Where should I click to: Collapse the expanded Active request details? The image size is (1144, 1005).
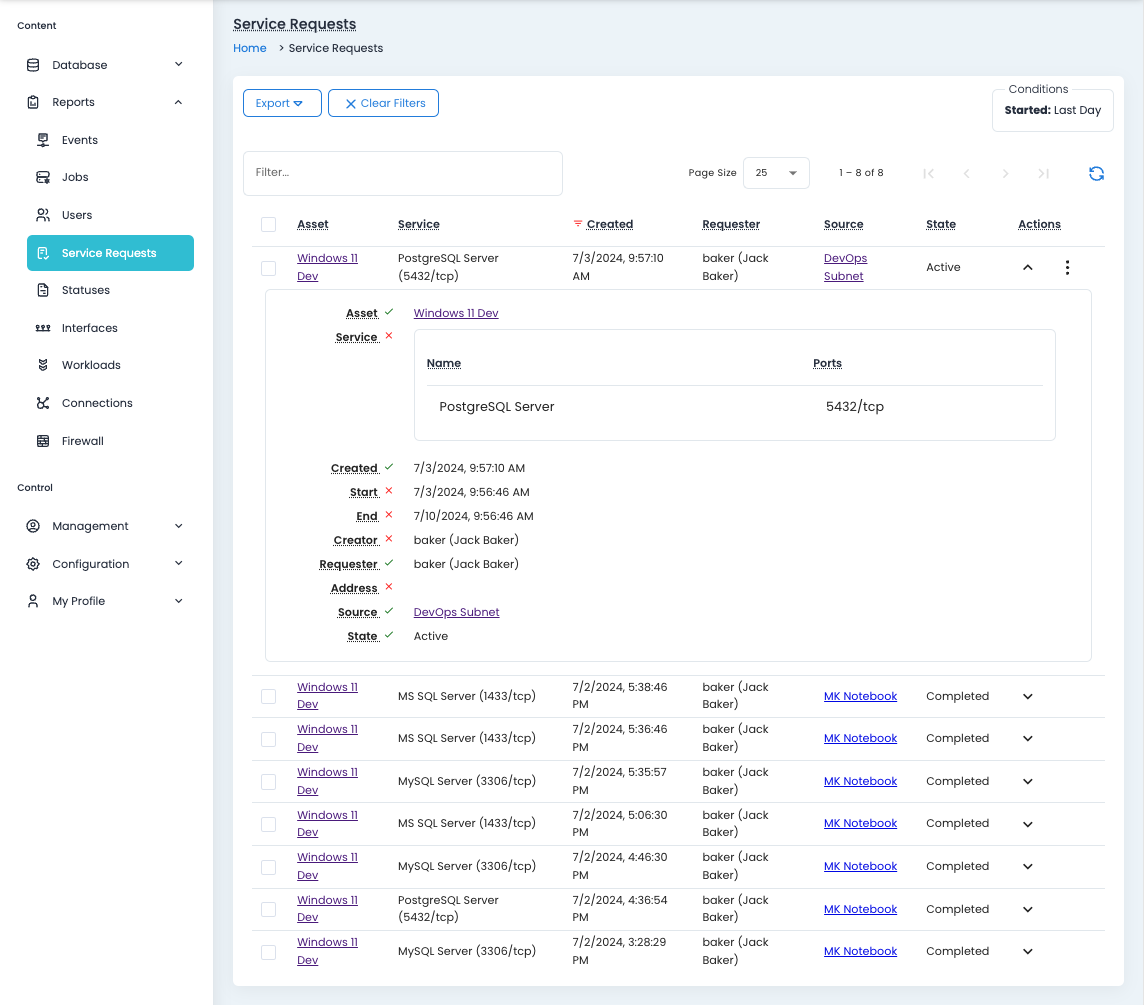click(1027, 267)
